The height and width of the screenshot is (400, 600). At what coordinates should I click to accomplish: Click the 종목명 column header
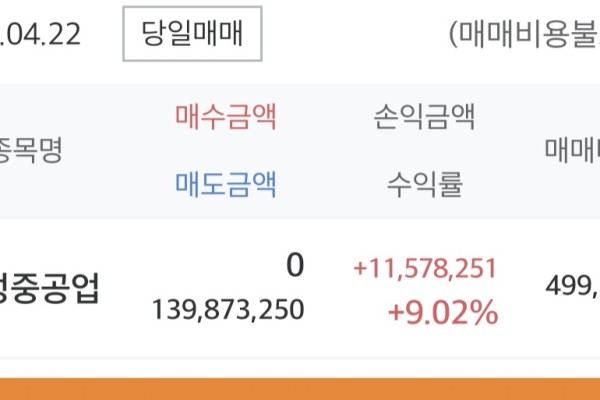pyautogui.click(x=32, y=151)
